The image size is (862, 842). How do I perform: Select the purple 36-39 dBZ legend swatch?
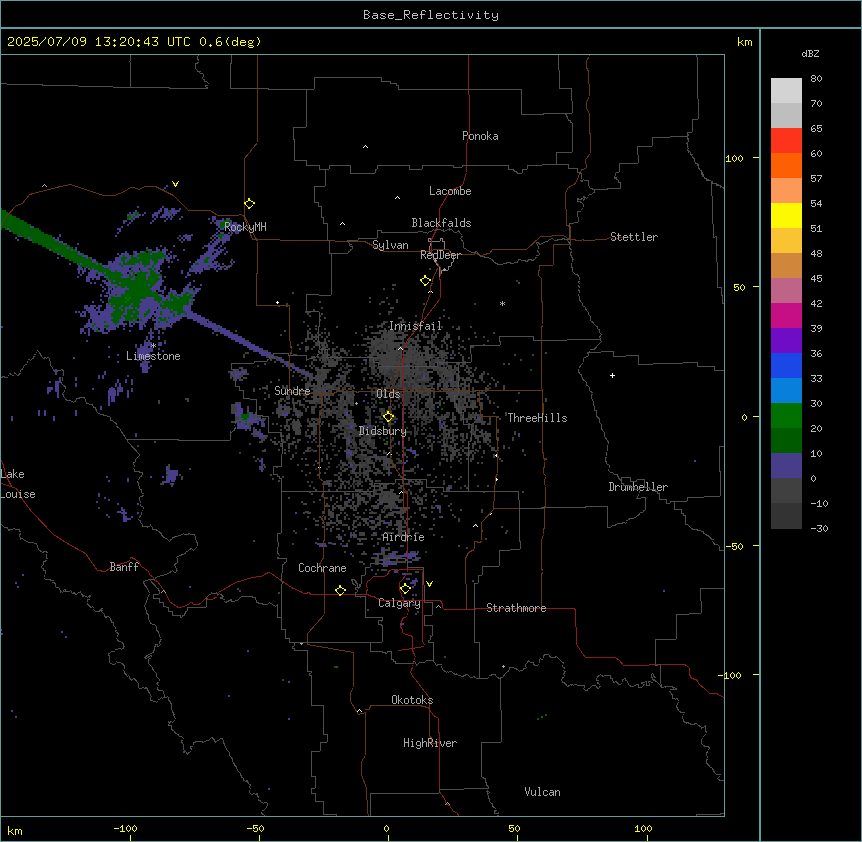click(x=786, y=340)
